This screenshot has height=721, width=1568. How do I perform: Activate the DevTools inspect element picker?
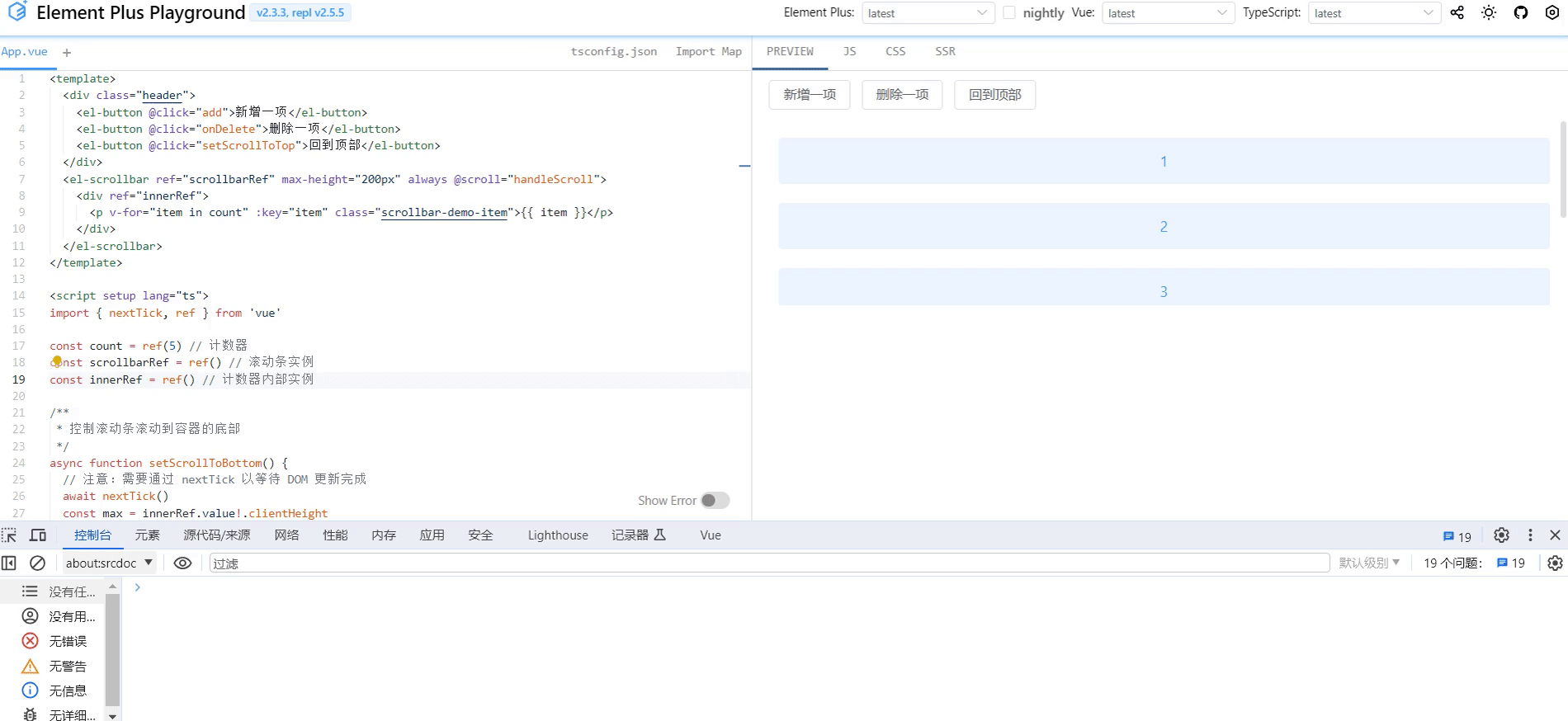click(x=10, y=535)
